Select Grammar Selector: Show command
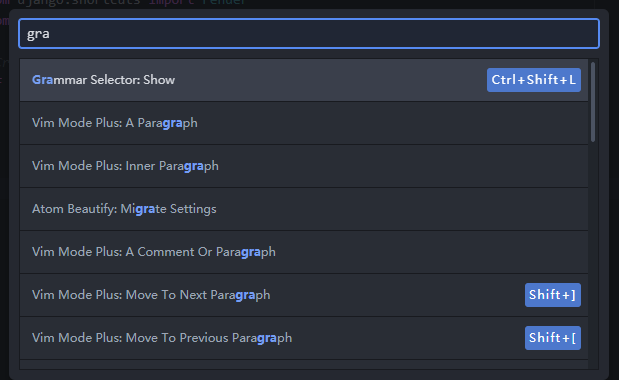 coord(304,80)
